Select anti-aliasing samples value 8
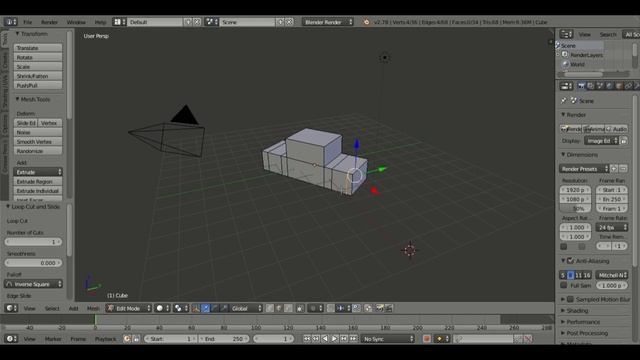This screenshot has height=360, width=640. coord(571,275)
